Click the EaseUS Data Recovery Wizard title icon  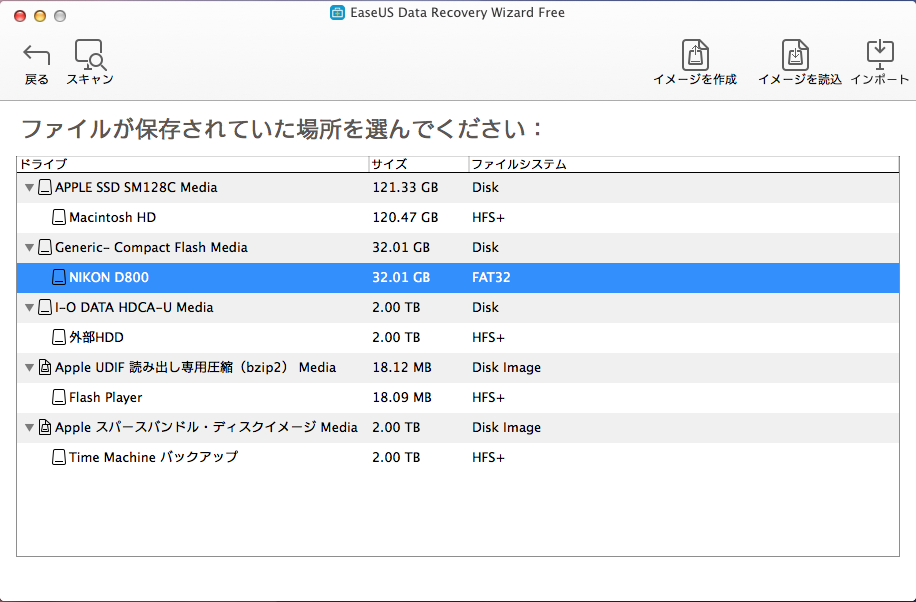coord(336,12)
